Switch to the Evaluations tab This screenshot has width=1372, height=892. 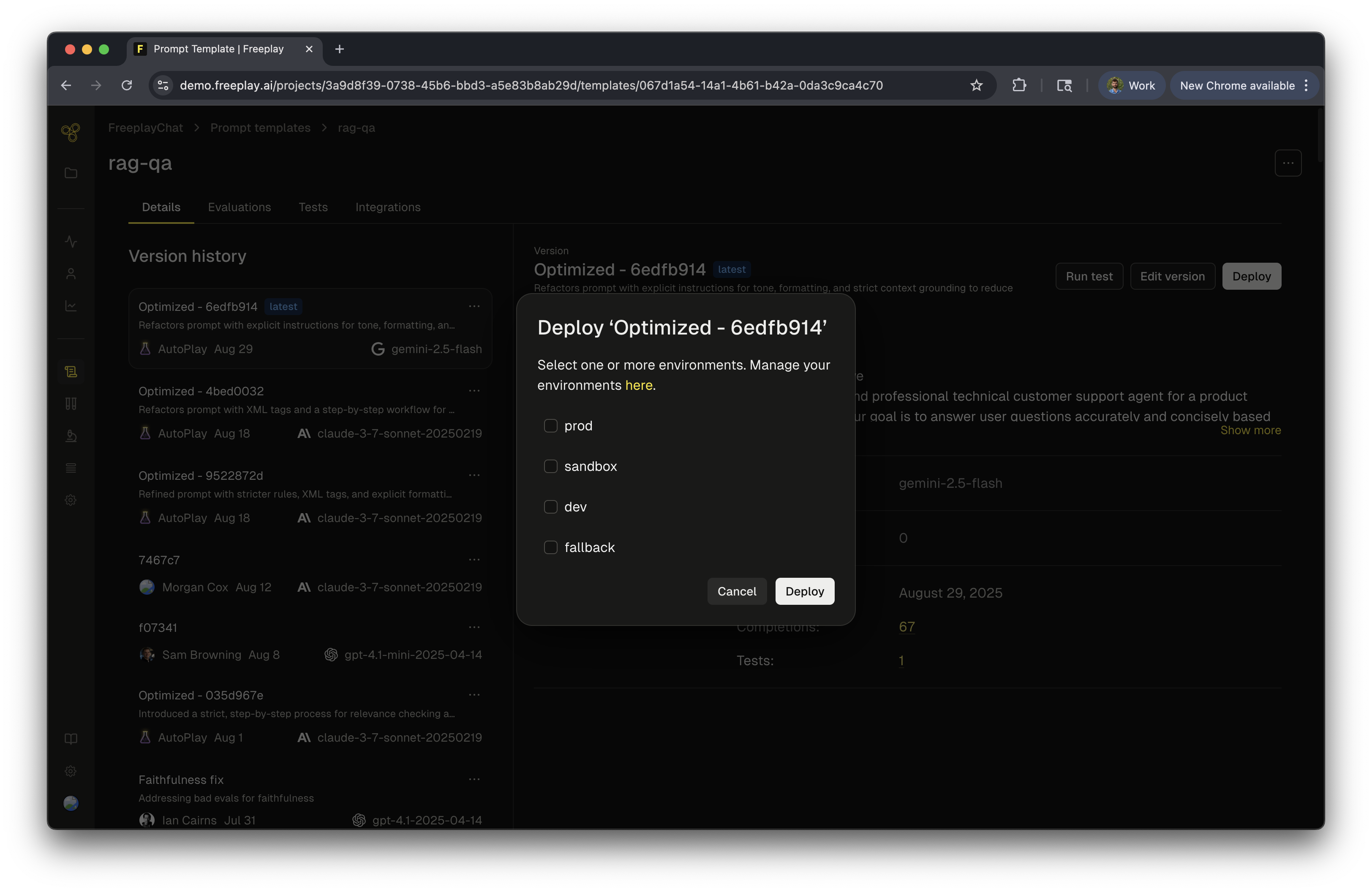point(239,207)
